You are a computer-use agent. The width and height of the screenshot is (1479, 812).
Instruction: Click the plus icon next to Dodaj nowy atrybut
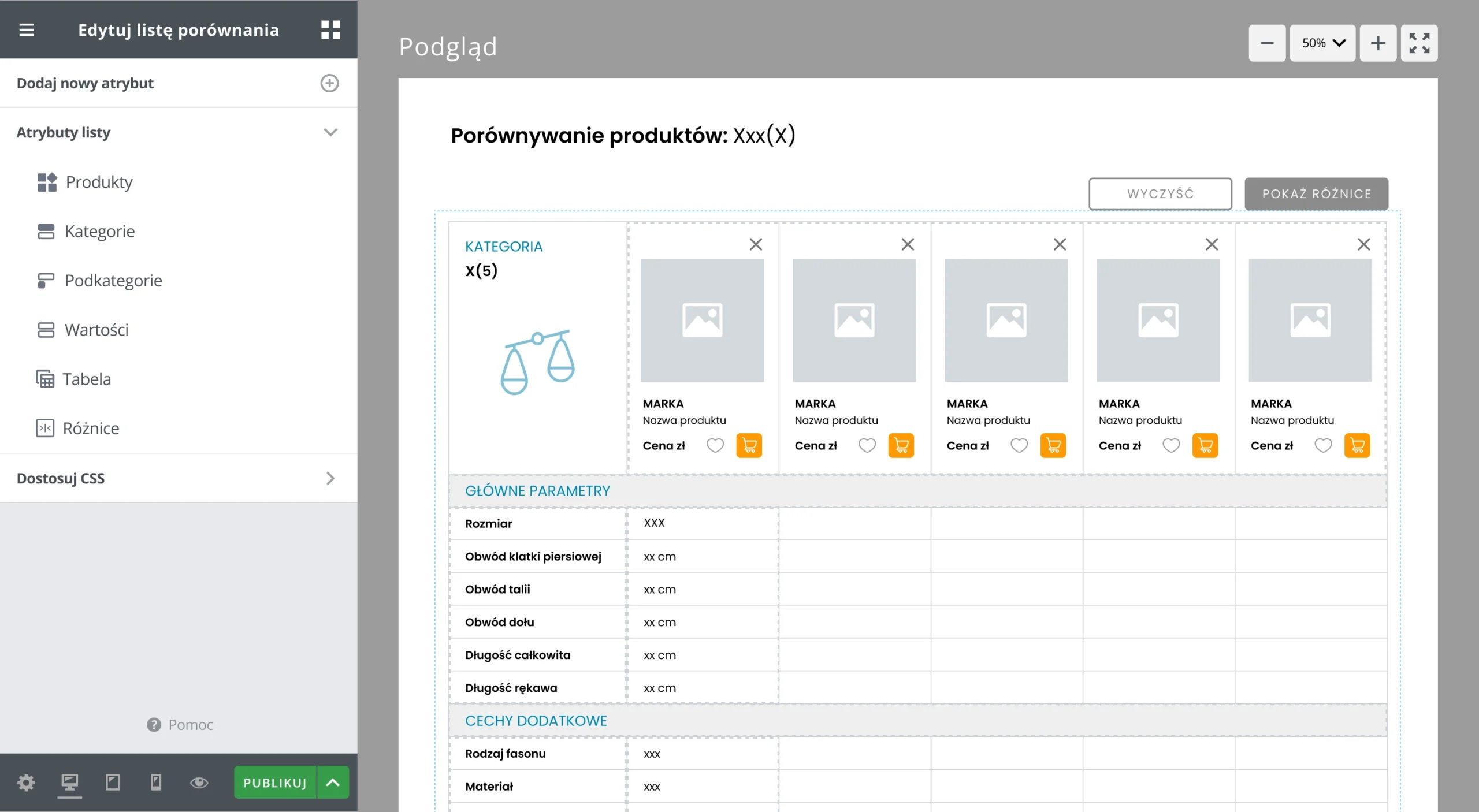329,83
